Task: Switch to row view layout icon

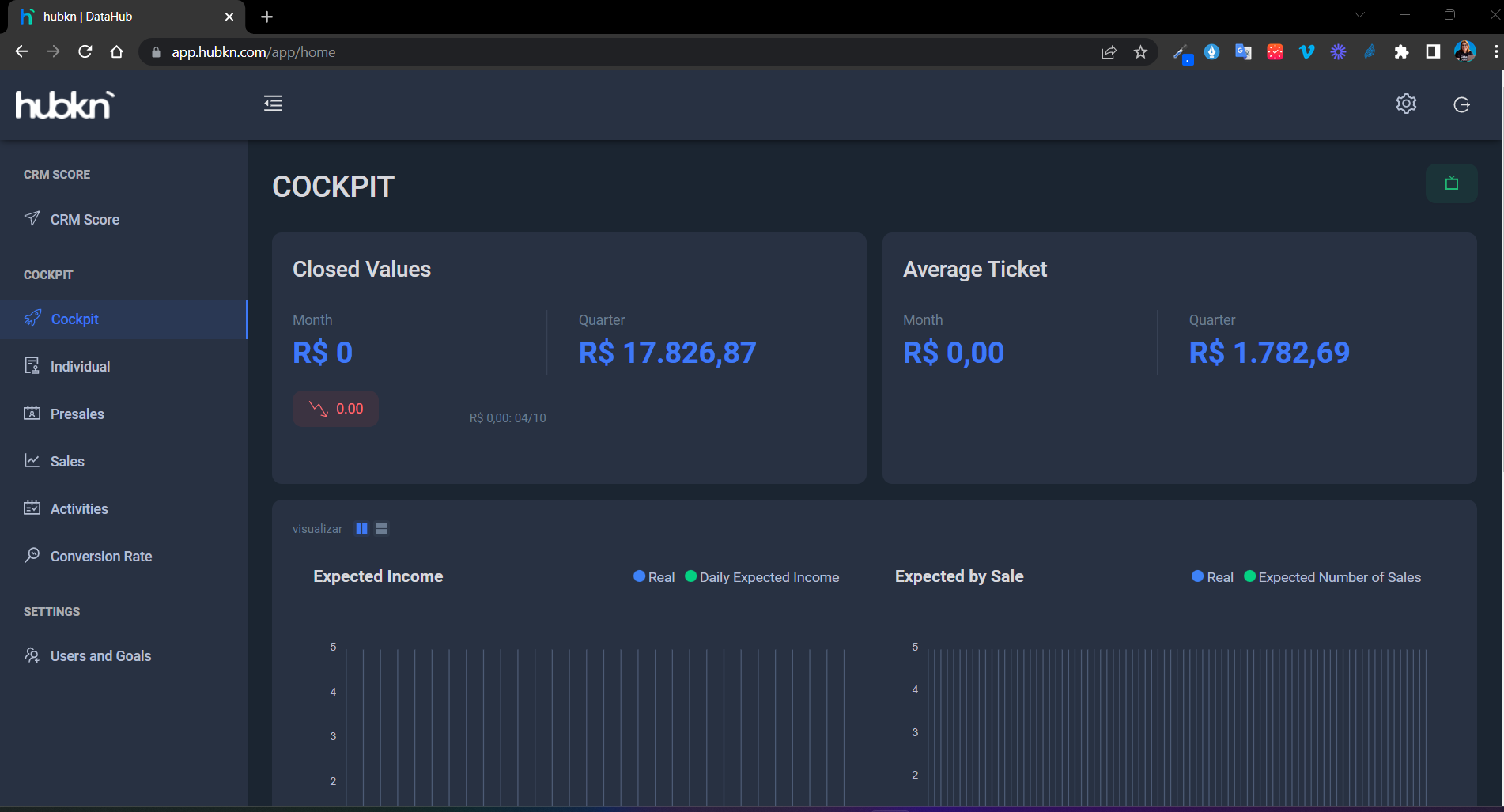Action: pos(381,529)
